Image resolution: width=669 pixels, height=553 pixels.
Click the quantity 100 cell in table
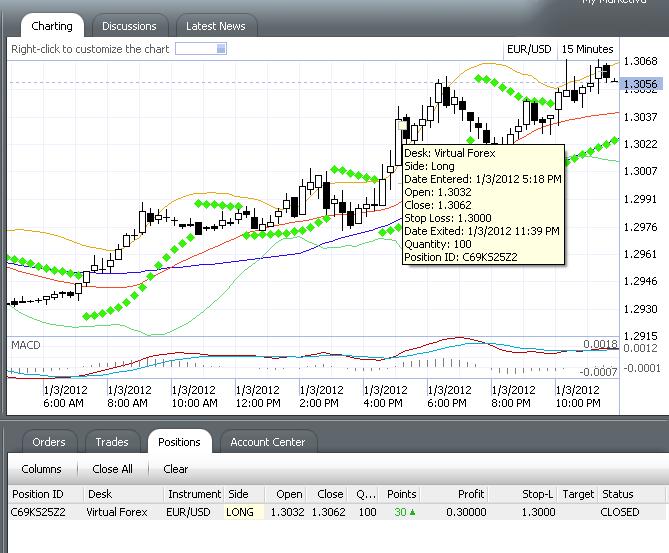(x=367, y=512)
